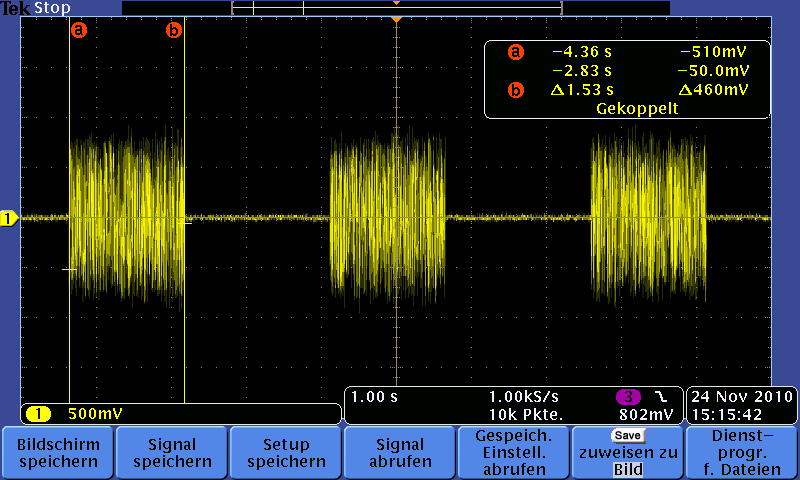Click the small white 'Save' tag

coord(628,436)
